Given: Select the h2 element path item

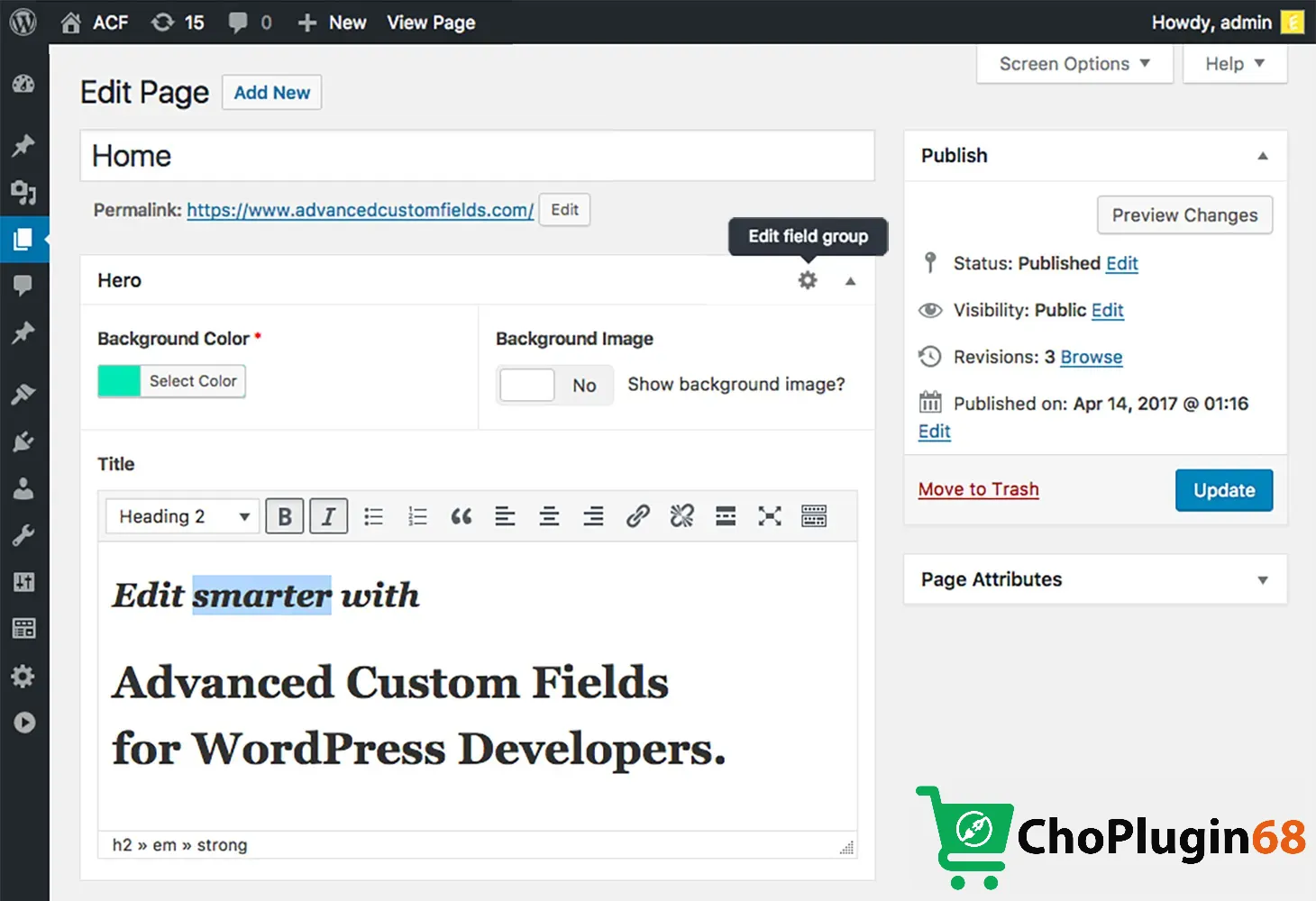Looking at the screenshot, I should coord(122,845).
